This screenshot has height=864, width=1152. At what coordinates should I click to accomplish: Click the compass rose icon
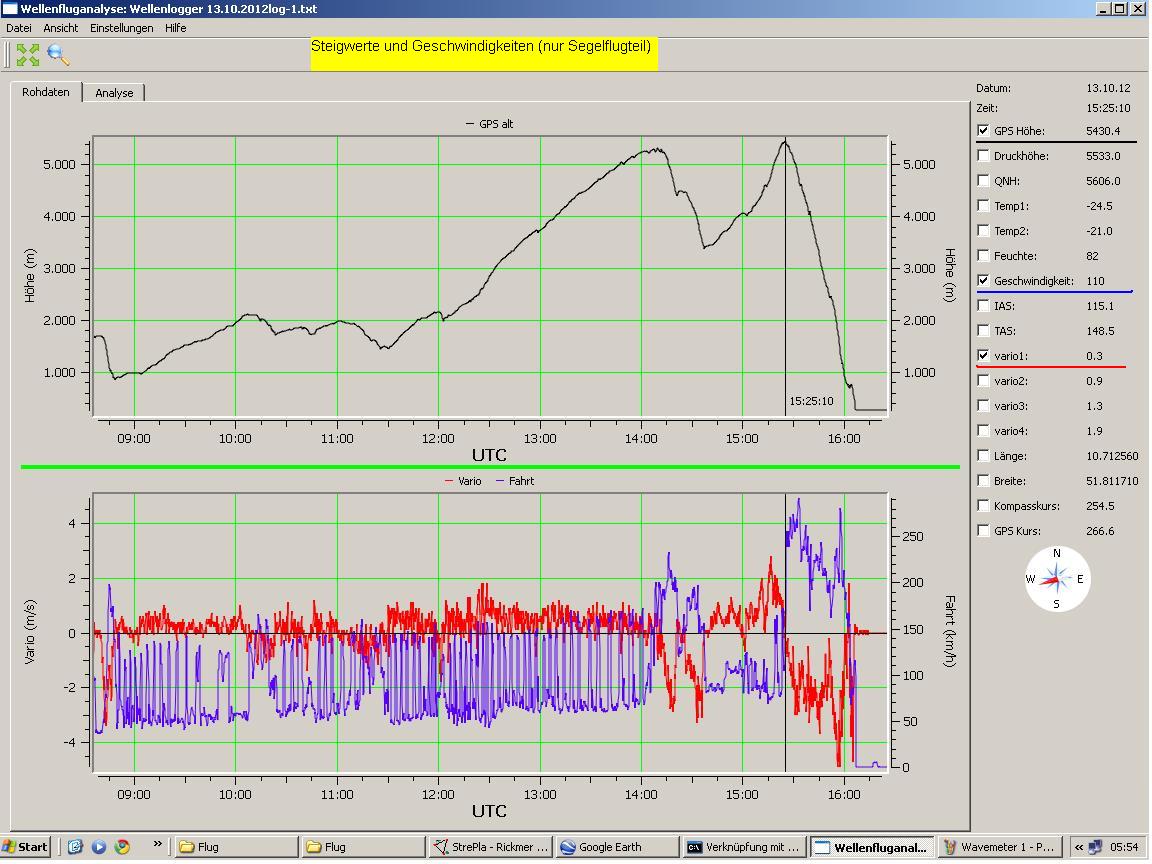point(1056,579)
